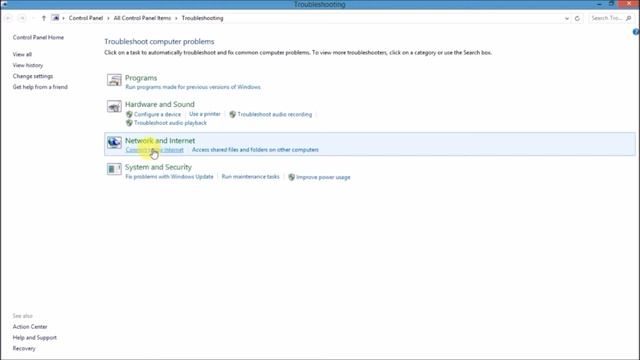Click the Troubleshoot computer problems title
The height and width of the screenshot is (360, 640).
coord(159,42)
